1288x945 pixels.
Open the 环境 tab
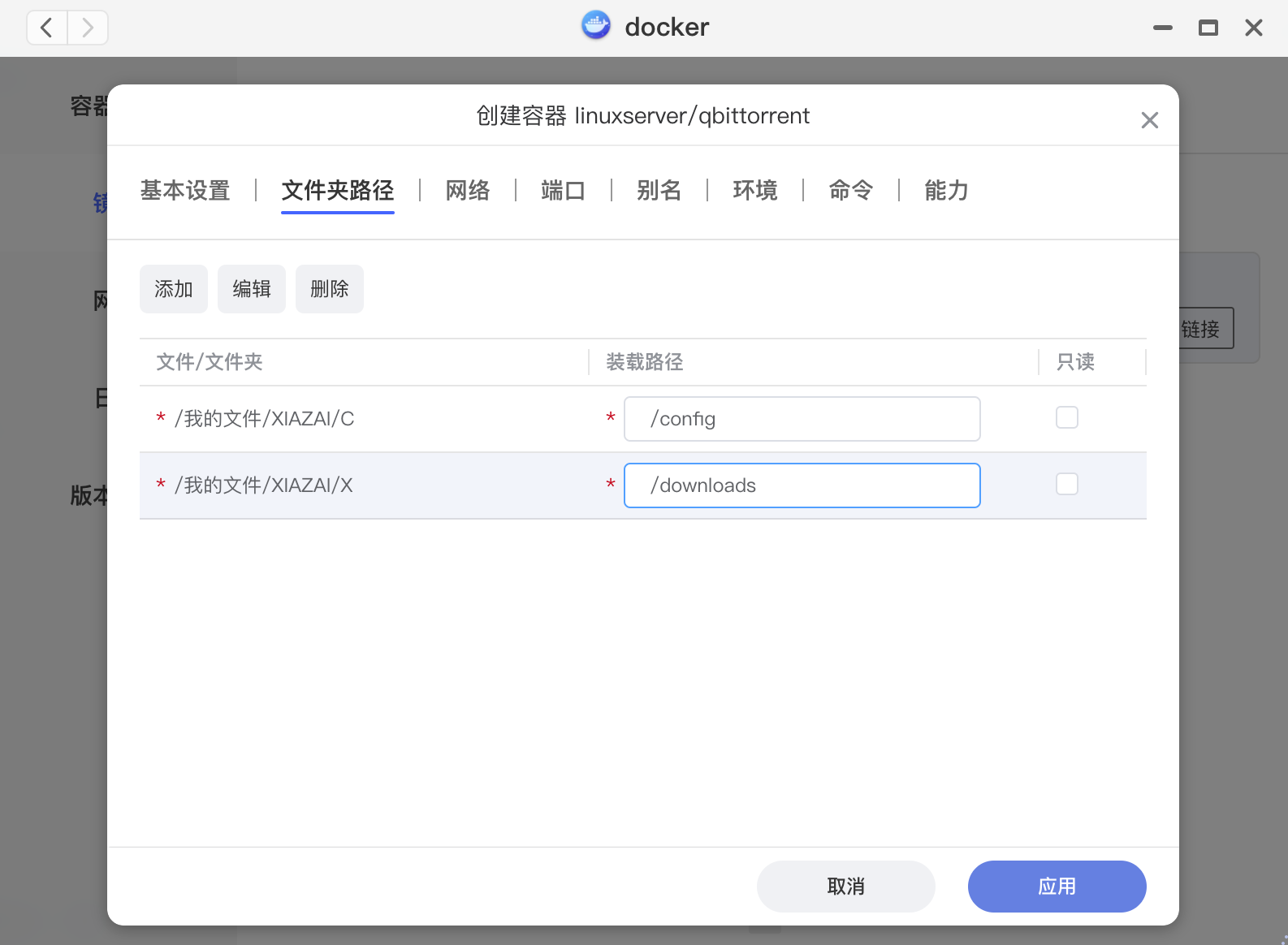point(755,190)
